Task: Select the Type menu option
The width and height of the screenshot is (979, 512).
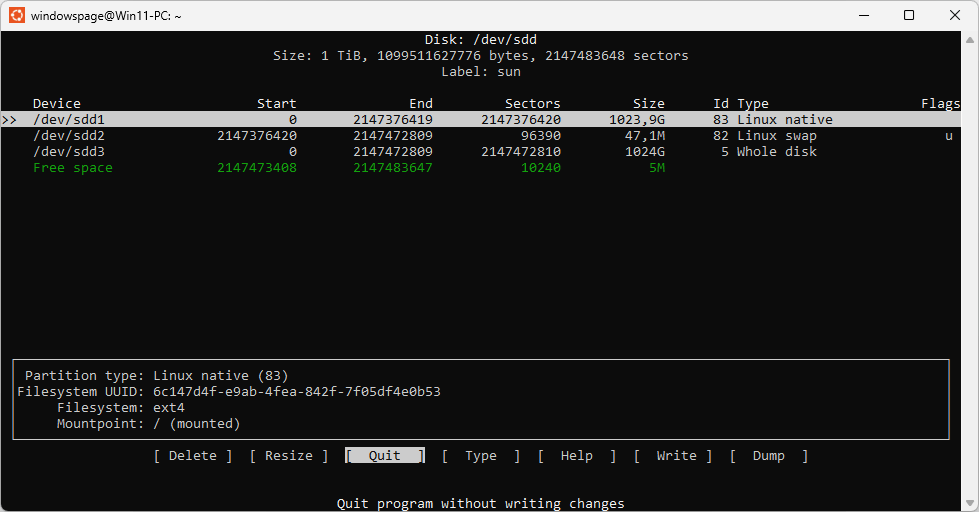Action: [480, 456]
